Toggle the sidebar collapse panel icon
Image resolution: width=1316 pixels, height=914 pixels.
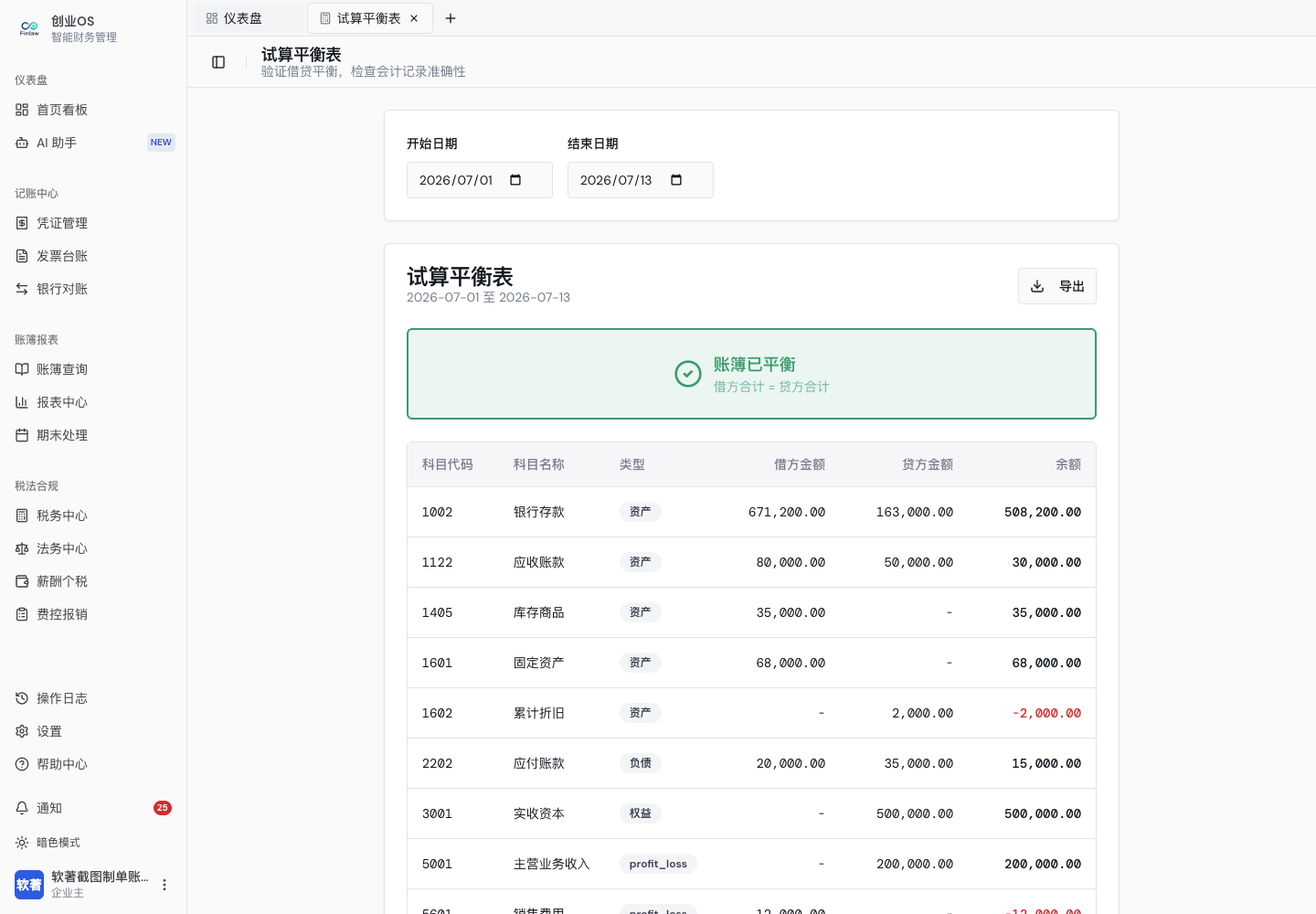click(x=218, y=62)
